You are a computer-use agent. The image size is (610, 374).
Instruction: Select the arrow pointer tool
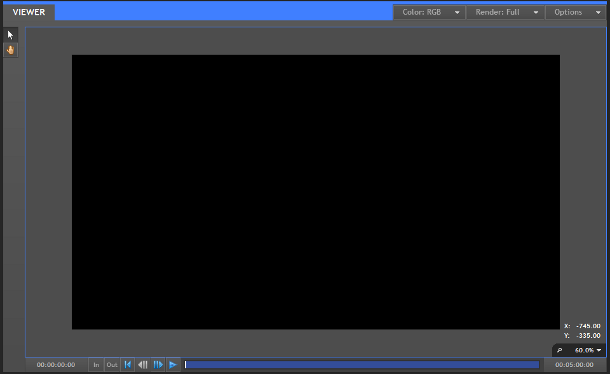(11, 35)
